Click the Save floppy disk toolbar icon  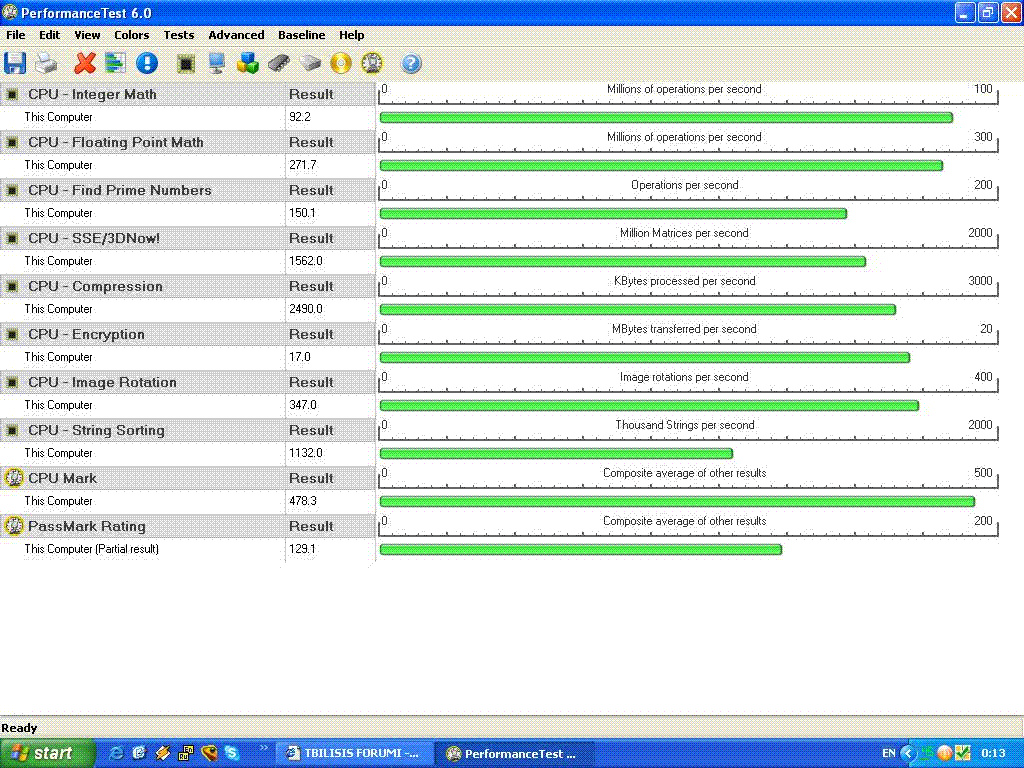pyautogui.click(x=15, y=63)
